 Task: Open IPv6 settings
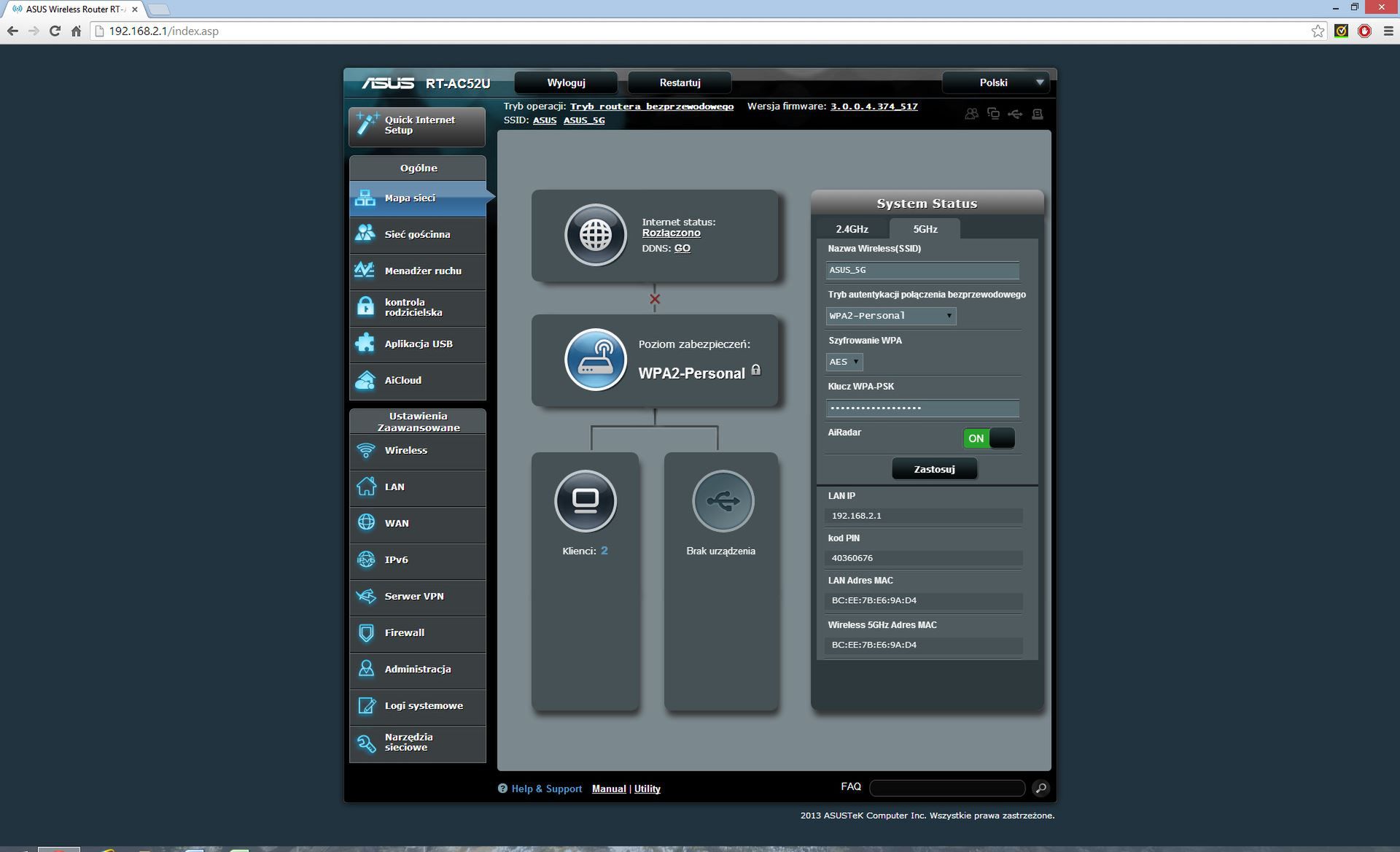[417, 560]
